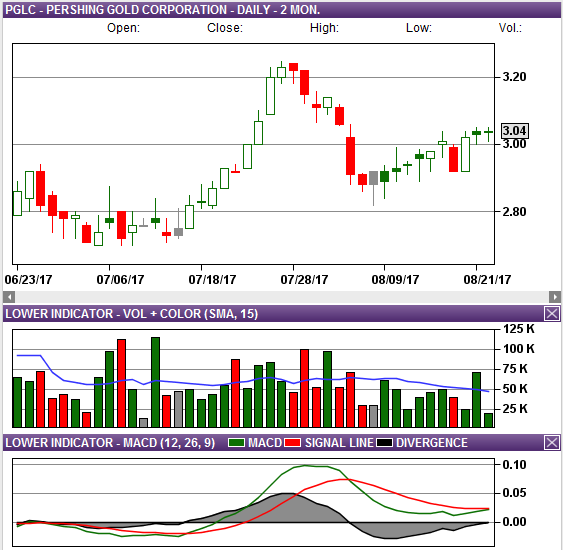563x550 pixels.
Task: Click the 50 K volume axis label
Action: (515, 389)
